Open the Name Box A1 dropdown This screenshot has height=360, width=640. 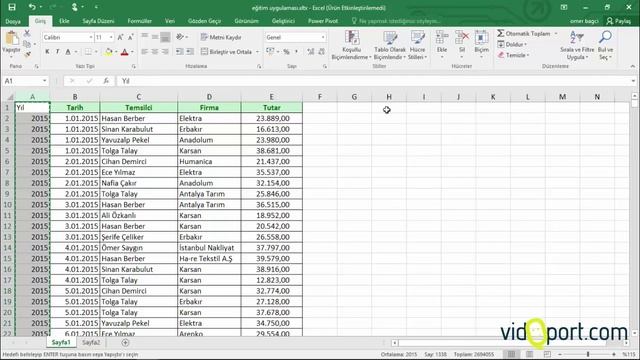tap(44, 81)
